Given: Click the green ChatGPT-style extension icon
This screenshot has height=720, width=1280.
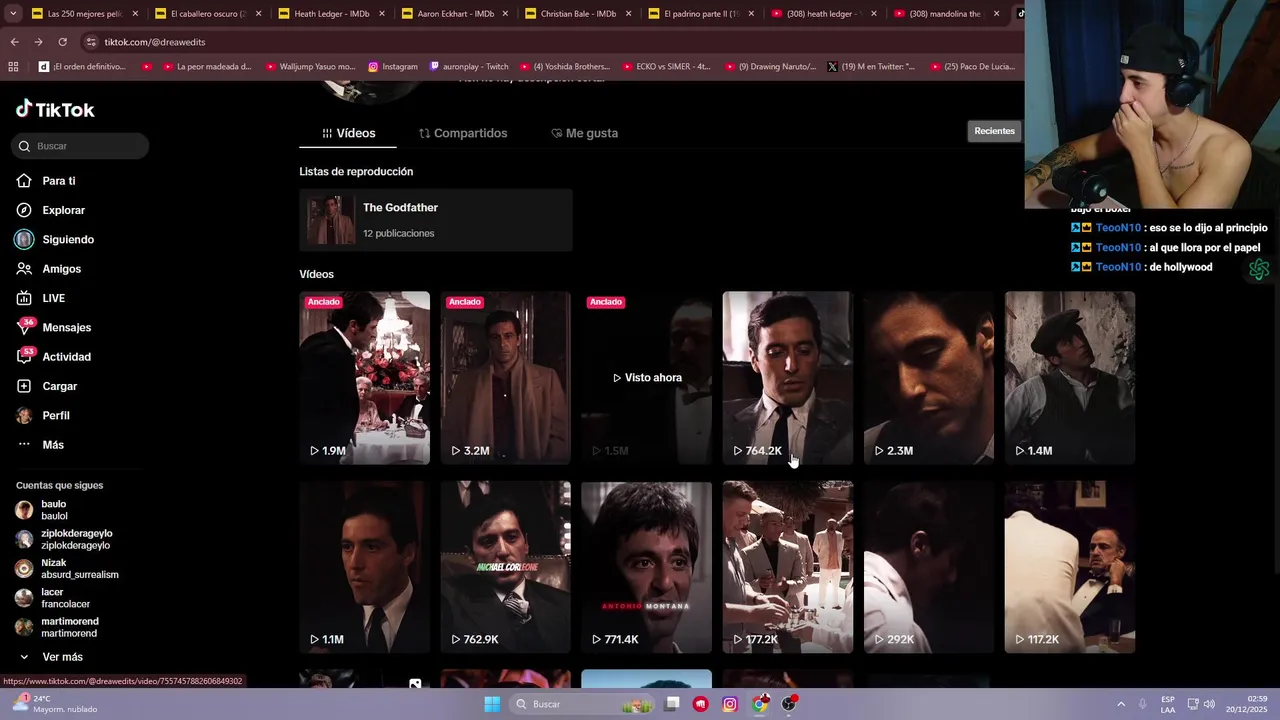Looking at the screenshot, I should tap(1259, 269).
